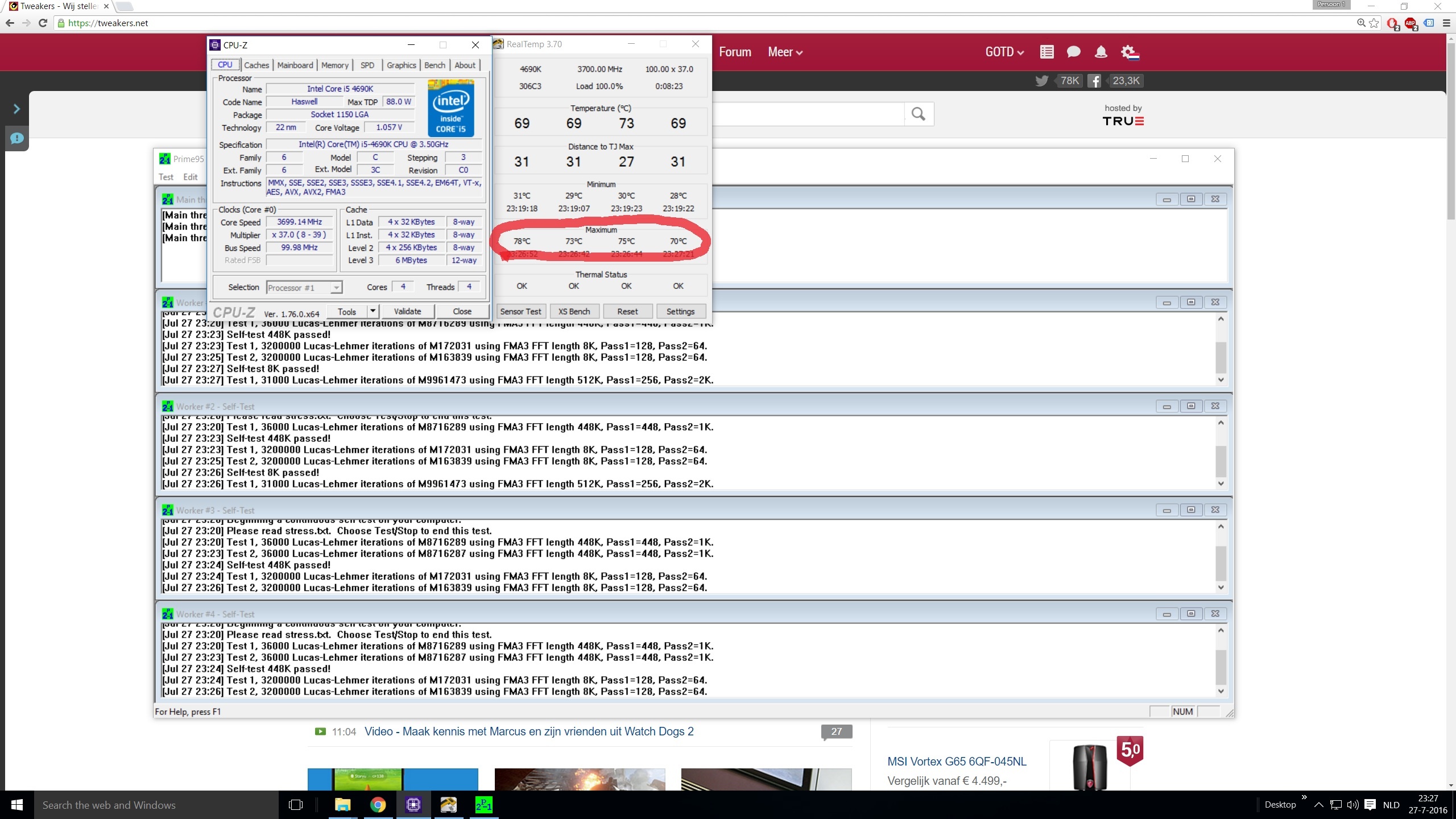Open the Caches tab in CPU-Z
1456x819 pixels.
coord(257,65)
